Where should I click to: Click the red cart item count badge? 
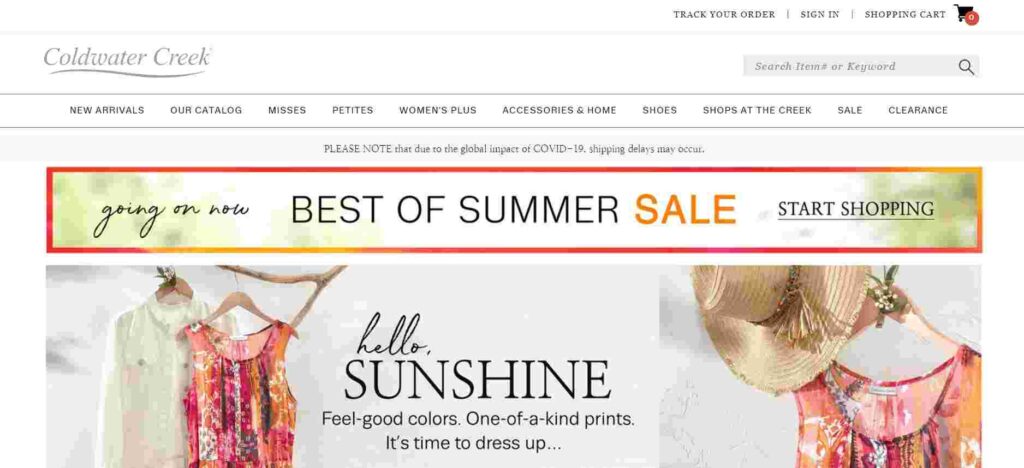point(972,18)
